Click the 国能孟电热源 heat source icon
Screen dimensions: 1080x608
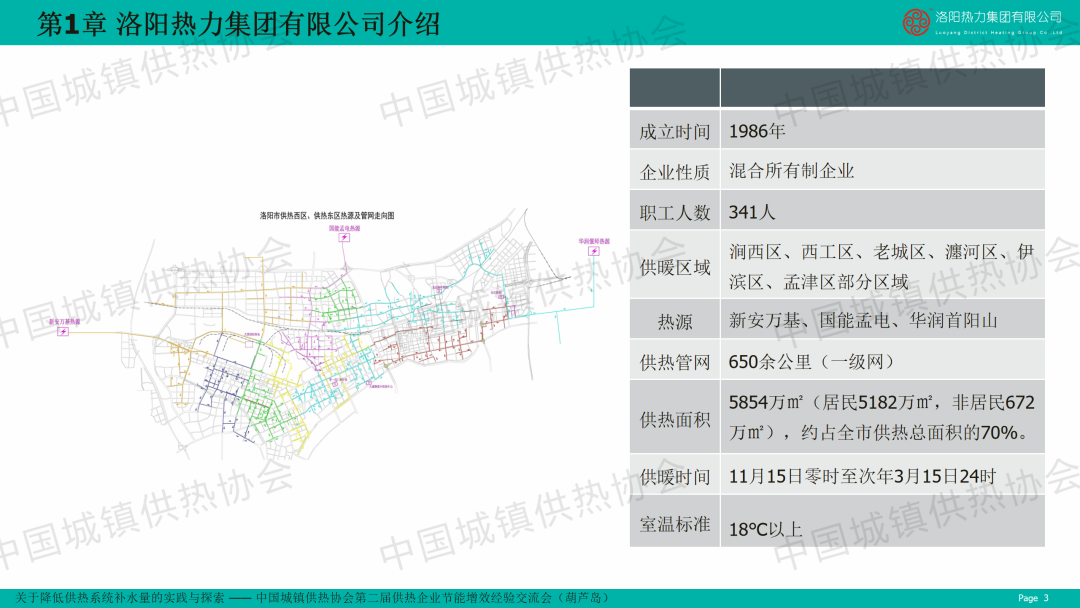click(x=344, y=238)
